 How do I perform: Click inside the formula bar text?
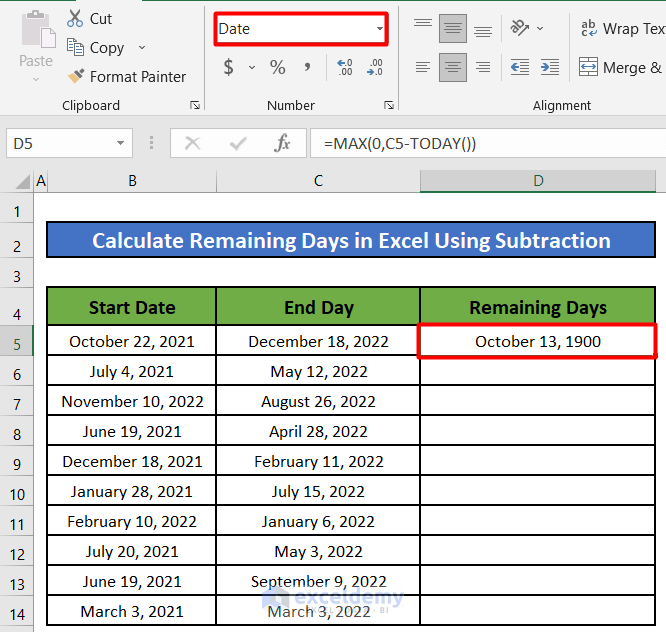point(480,144)
